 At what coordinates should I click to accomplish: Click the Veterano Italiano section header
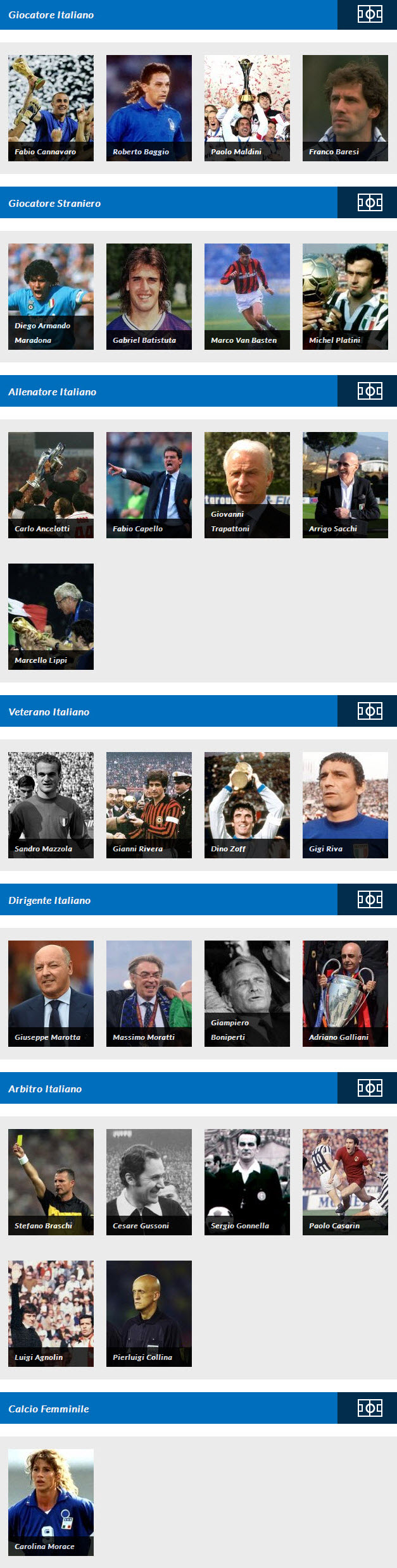coord(168,711)
